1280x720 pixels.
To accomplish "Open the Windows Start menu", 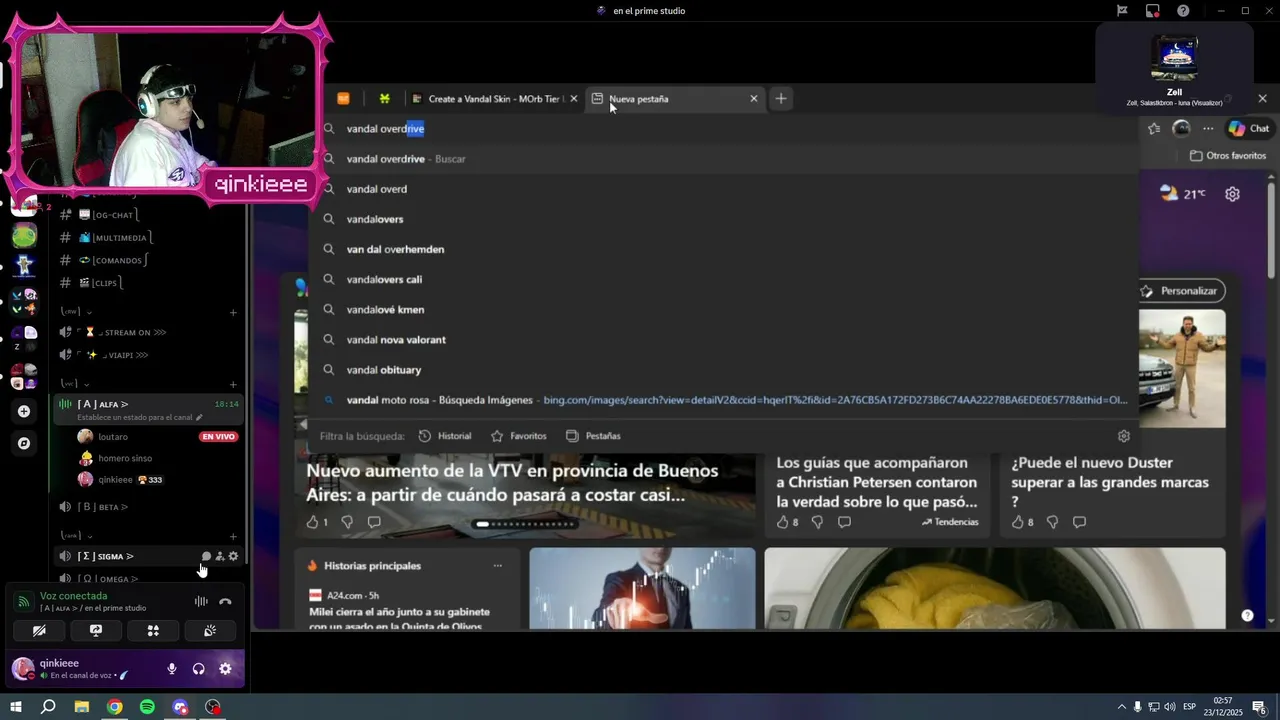I will click(16, 707).
